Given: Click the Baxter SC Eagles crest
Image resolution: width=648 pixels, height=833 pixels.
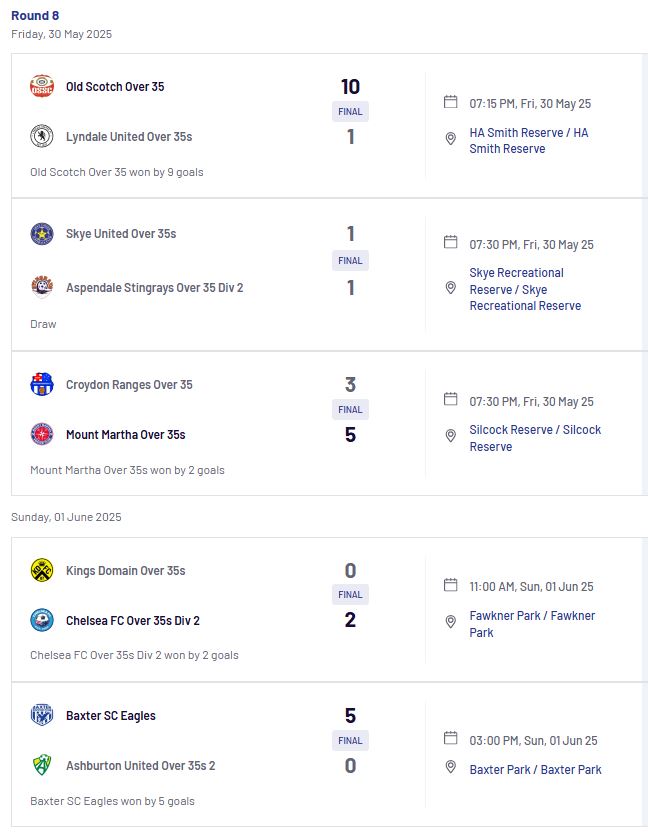Looking at the screenshot, I should click(x=42, y=715).
